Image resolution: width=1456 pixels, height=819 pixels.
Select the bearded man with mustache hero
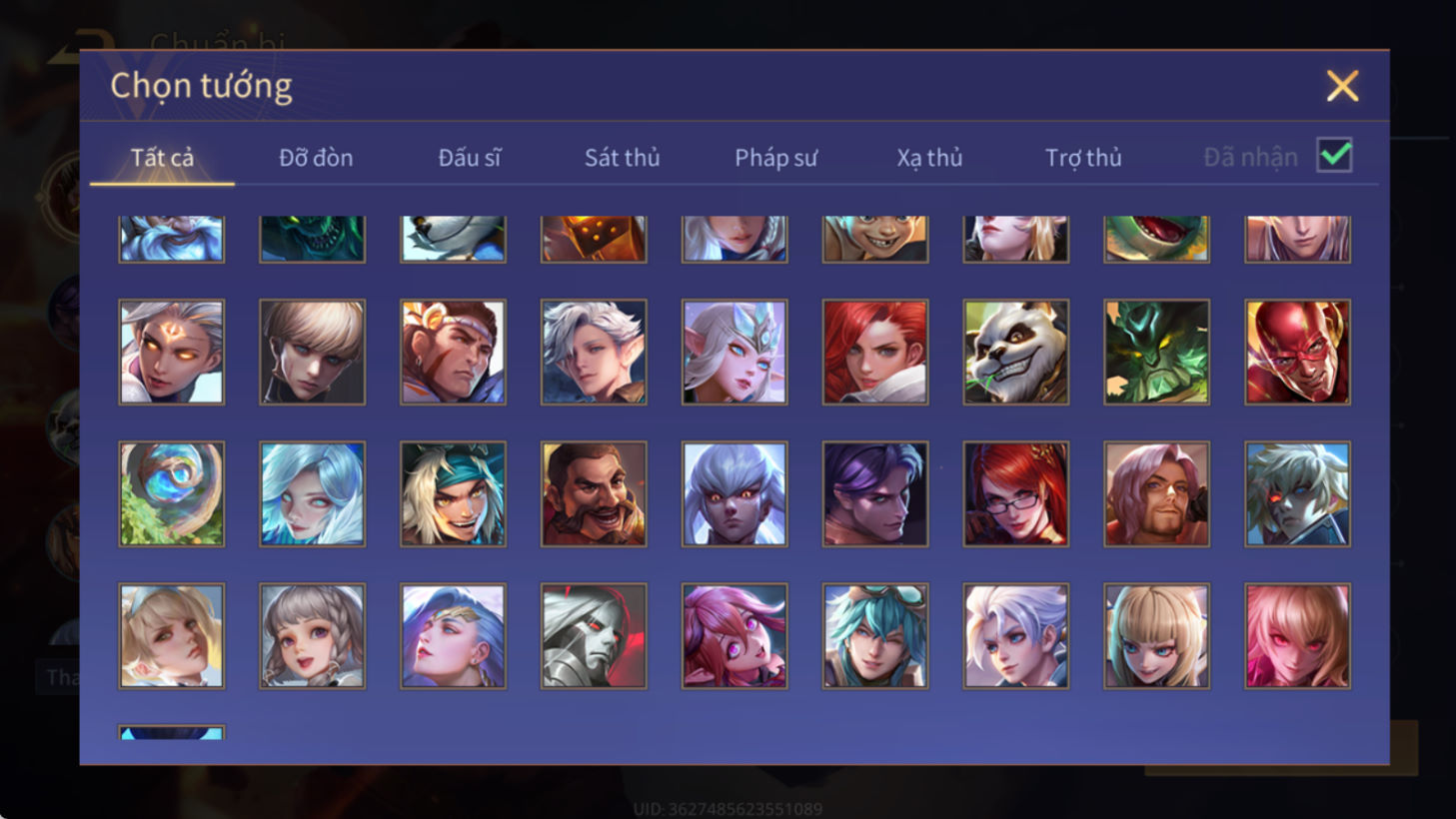point(594,494)
